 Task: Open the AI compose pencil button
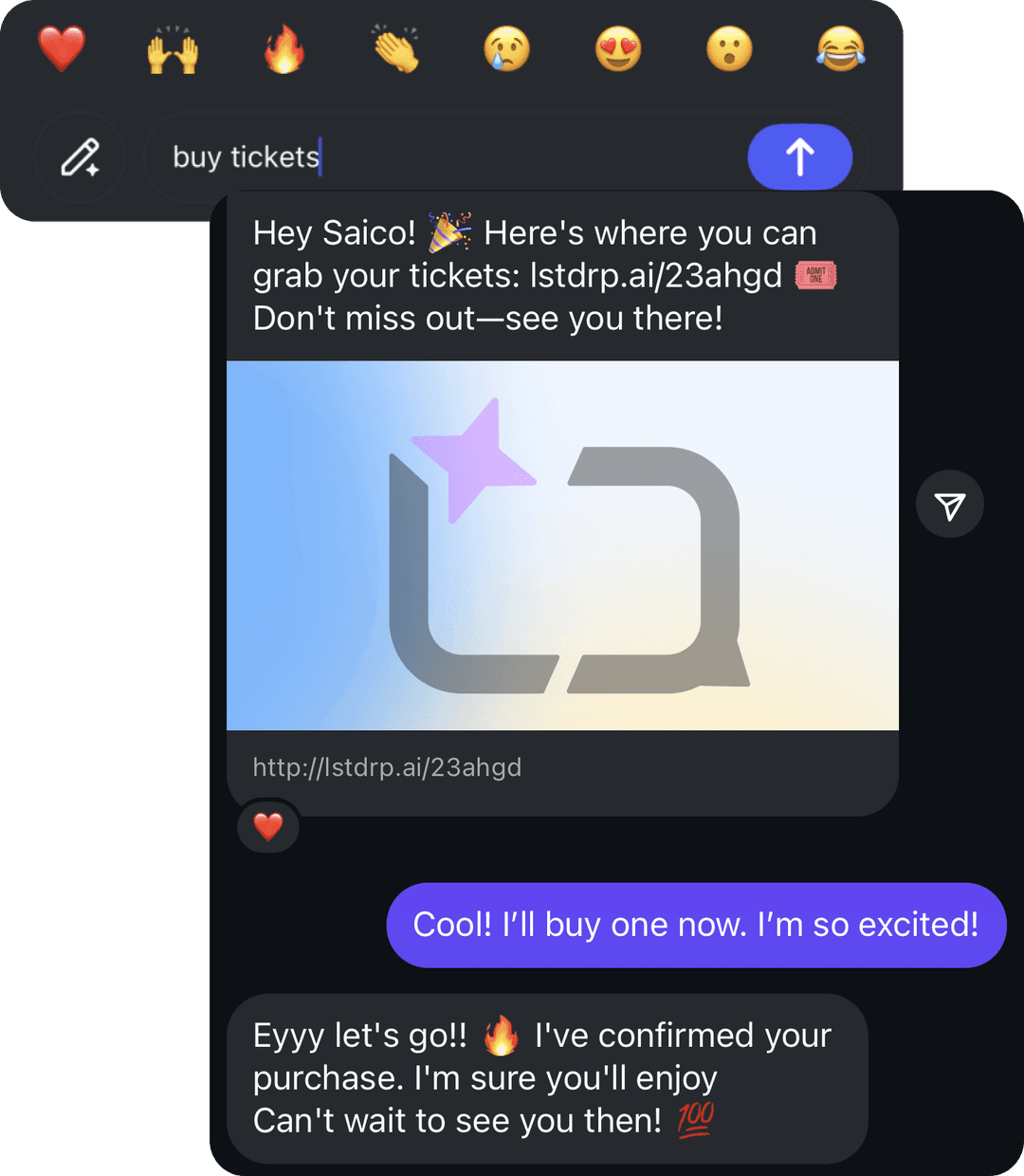pyautogui.click(x=81, y=157)
